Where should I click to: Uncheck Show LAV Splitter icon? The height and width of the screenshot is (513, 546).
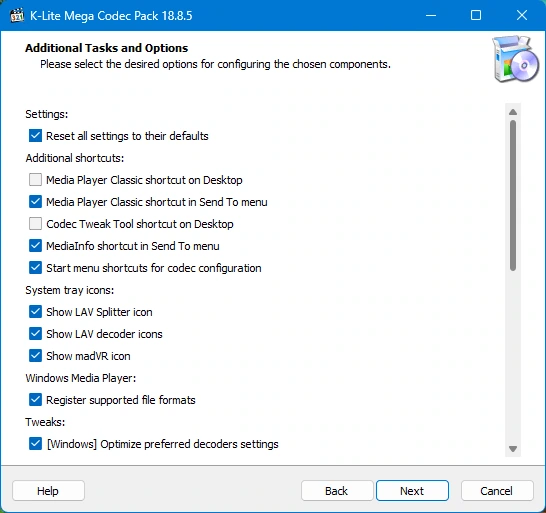[35, 312]
